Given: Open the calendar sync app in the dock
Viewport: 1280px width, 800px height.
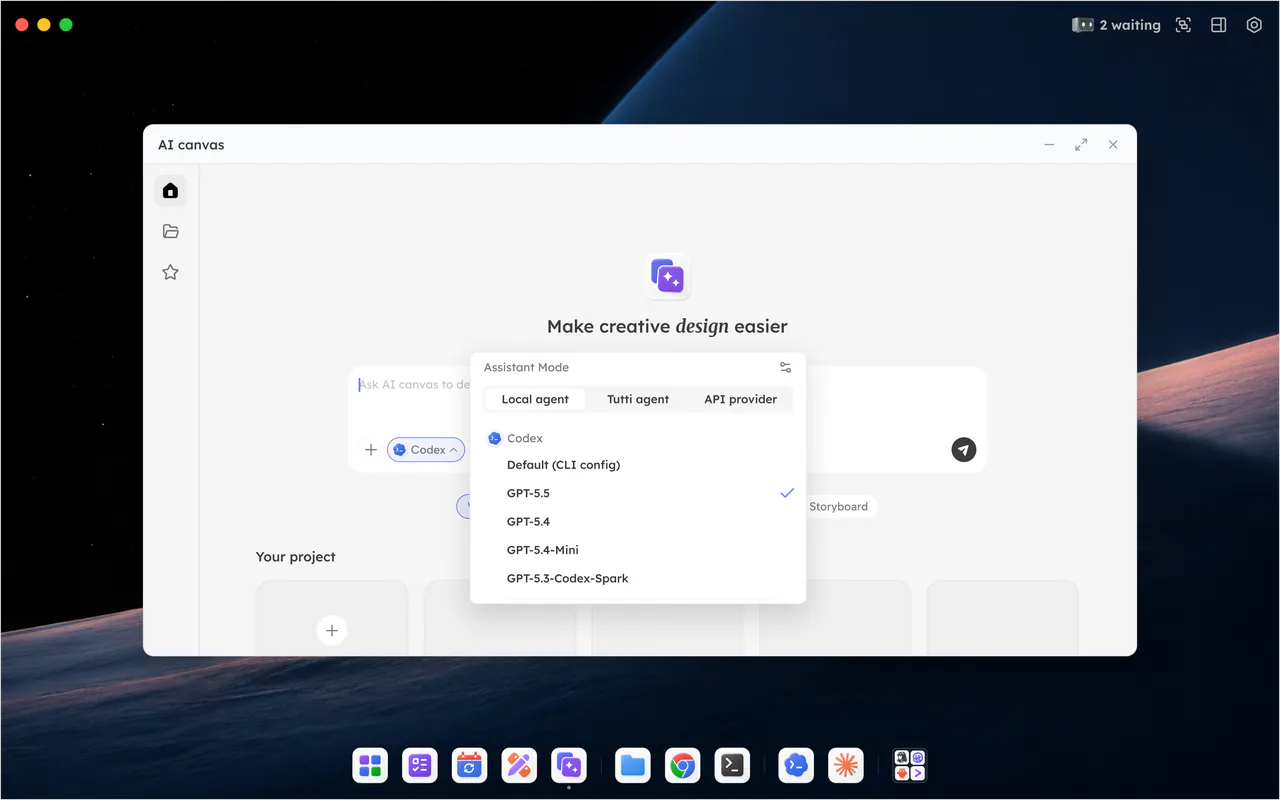Looking at the screenshot, I should (469, 766).
